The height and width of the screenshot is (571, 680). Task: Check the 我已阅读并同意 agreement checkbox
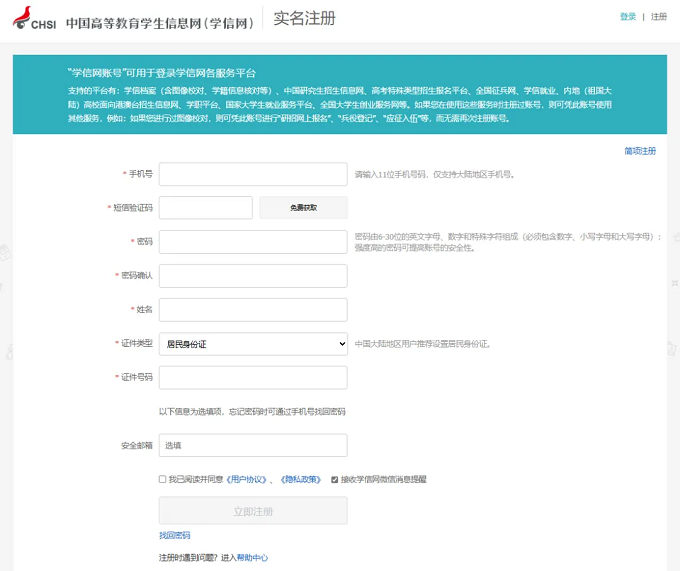click(162, 479)
